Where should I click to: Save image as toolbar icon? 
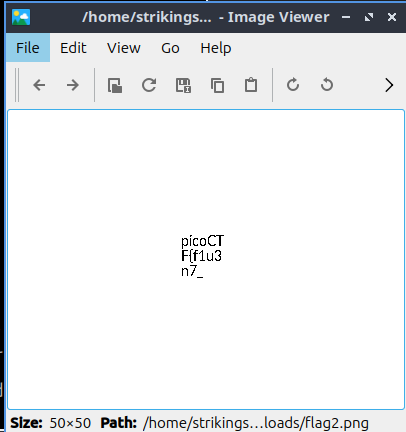pyautogui.click(x=183, y=85)
